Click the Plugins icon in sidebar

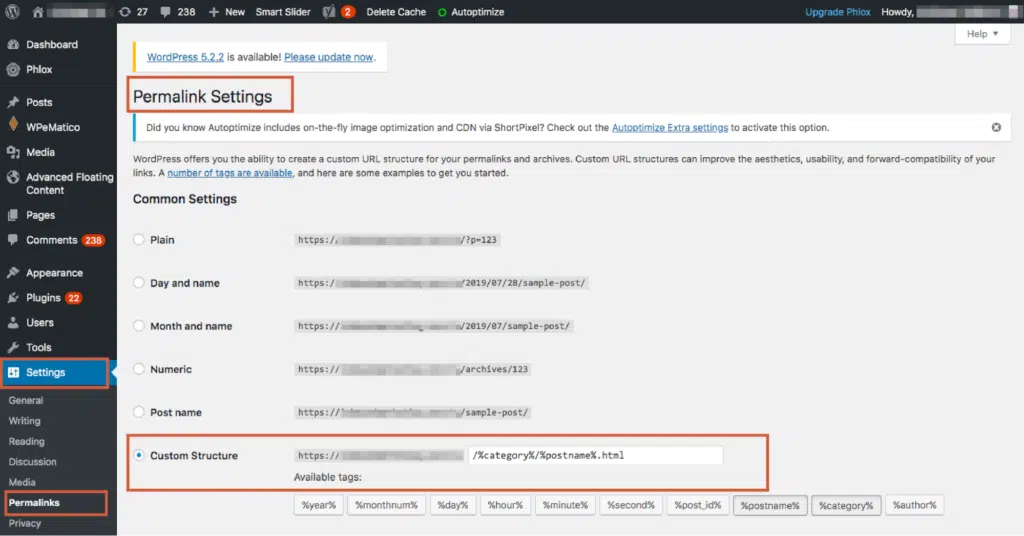pyautogui.click(x=13, y=298)
